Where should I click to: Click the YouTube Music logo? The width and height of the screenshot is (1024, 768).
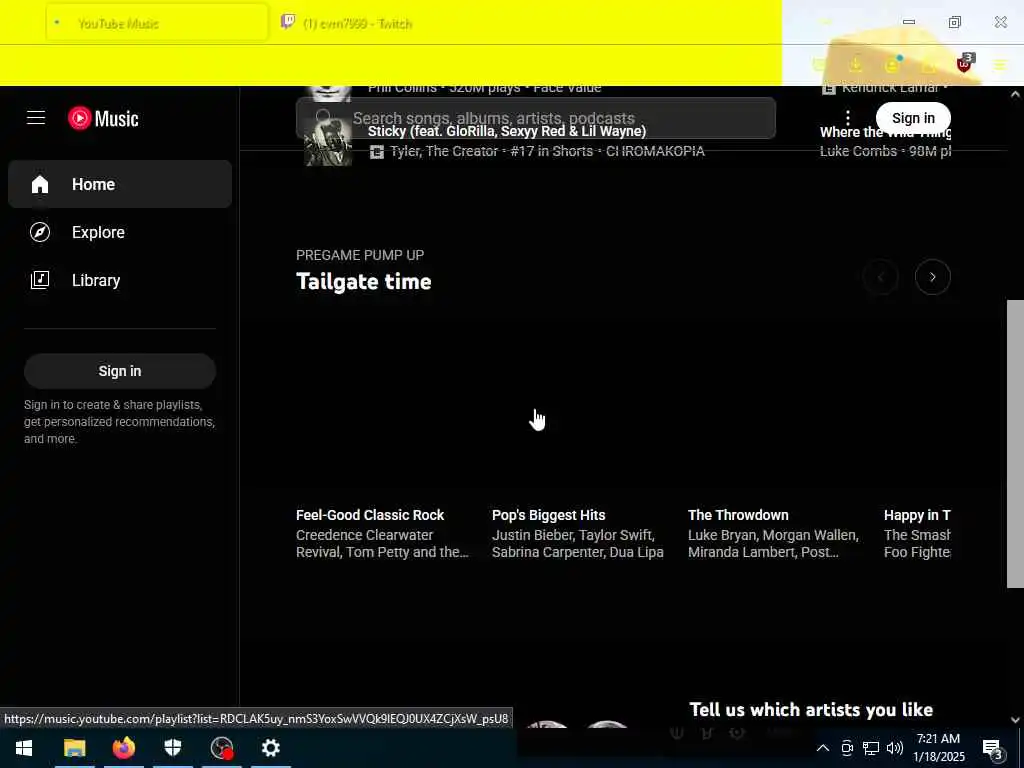coord(103,118)
